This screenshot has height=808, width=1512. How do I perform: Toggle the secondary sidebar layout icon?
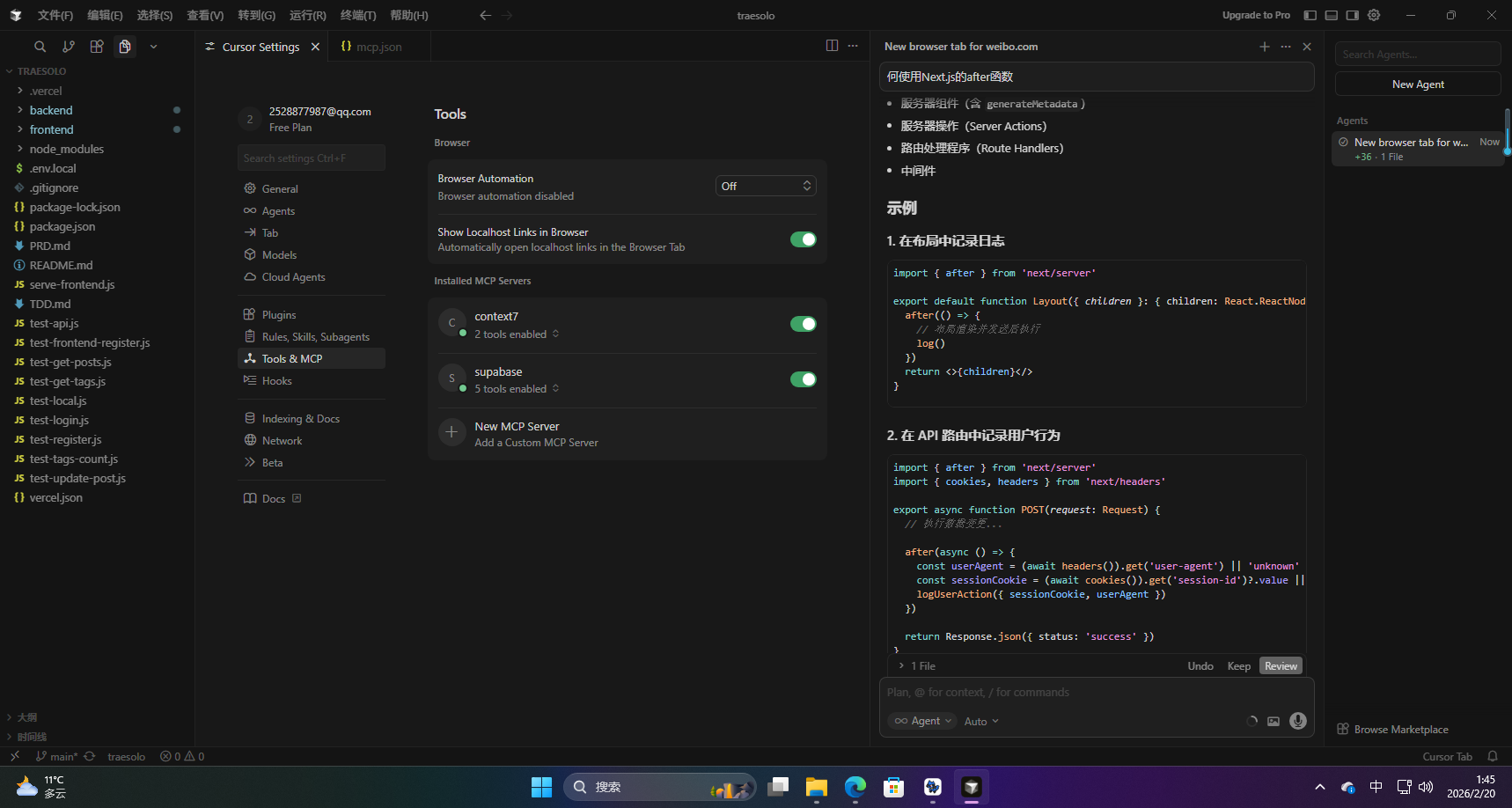pyautogui.click(x=1353, y=15)
